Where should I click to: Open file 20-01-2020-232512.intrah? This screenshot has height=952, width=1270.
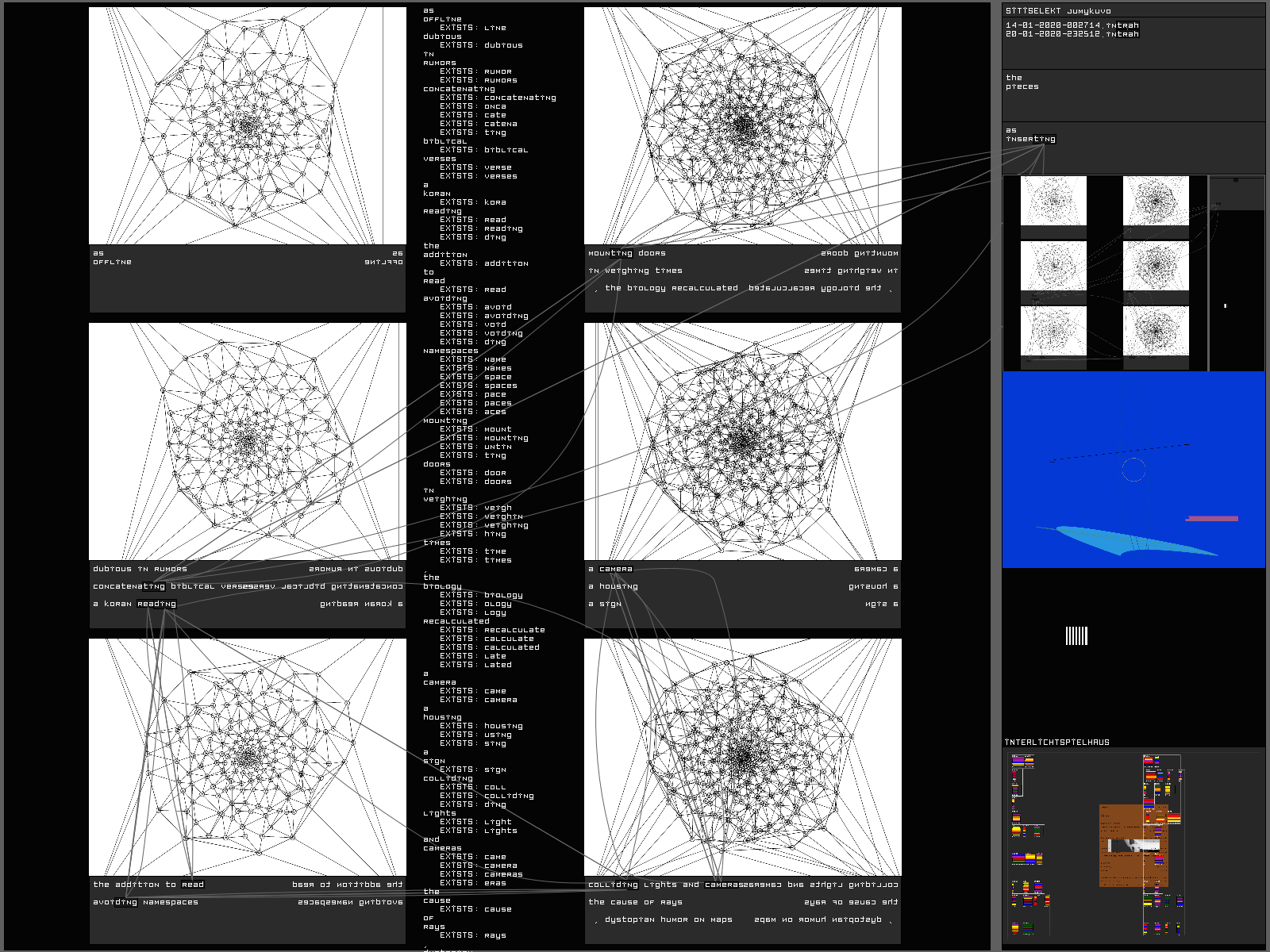1072,34
